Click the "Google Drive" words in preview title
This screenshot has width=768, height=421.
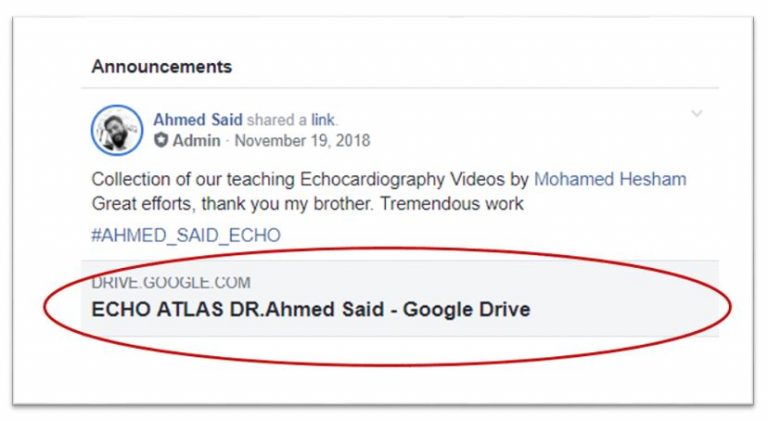467,309
